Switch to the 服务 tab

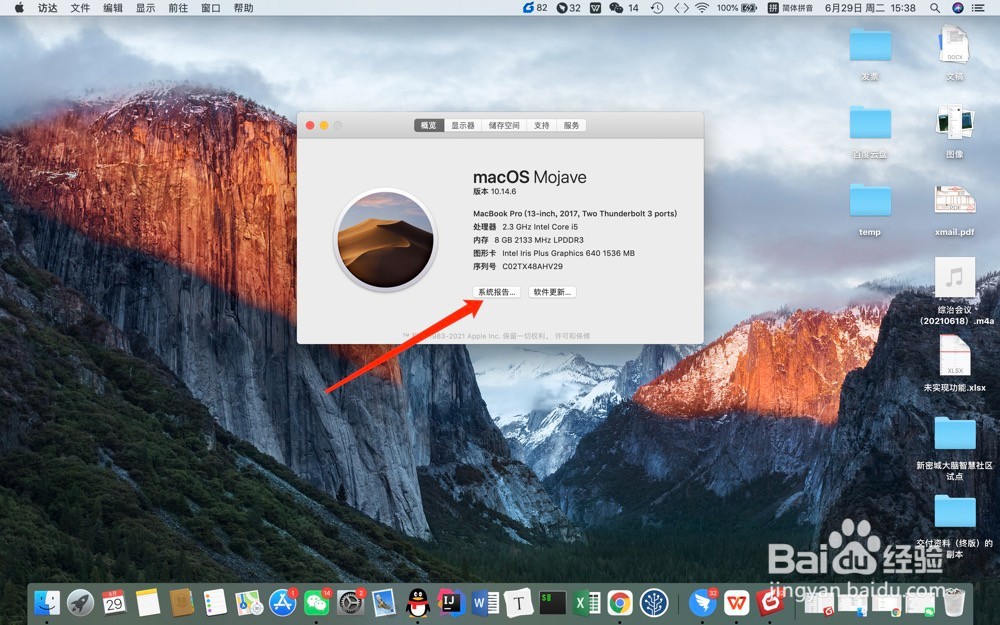click(571, 126)
